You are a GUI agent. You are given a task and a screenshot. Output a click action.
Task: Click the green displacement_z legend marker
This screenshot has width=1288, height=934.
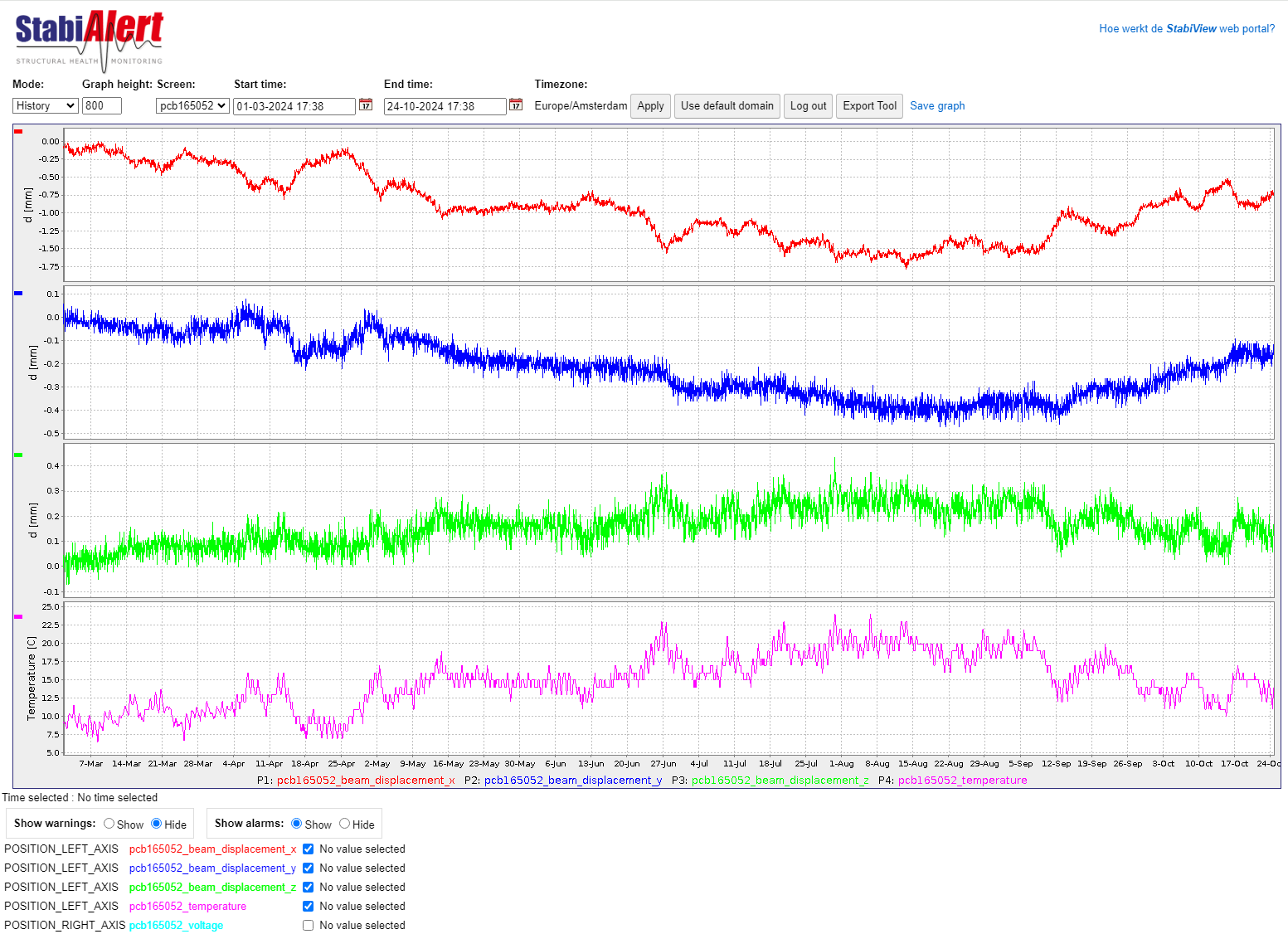18,455
